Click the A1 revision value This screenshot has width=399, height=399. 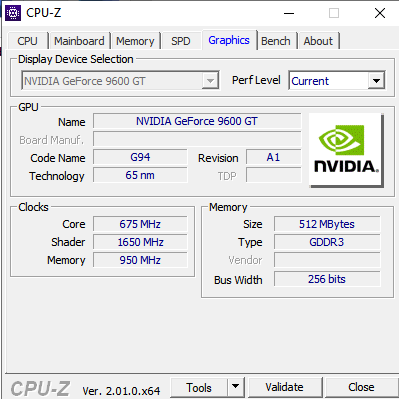coord(273,157)
